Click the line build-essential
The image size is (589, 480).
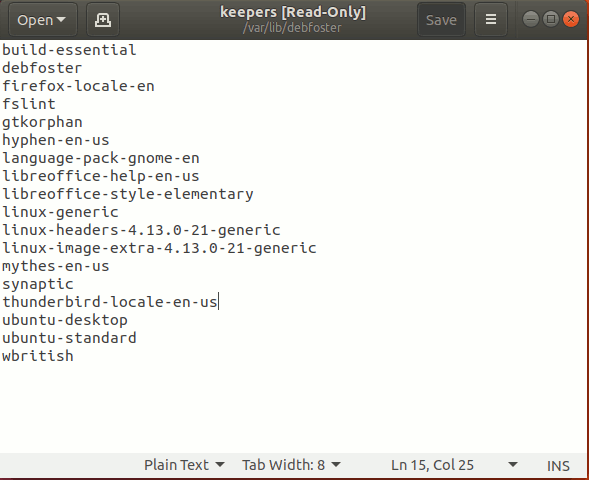69,50
